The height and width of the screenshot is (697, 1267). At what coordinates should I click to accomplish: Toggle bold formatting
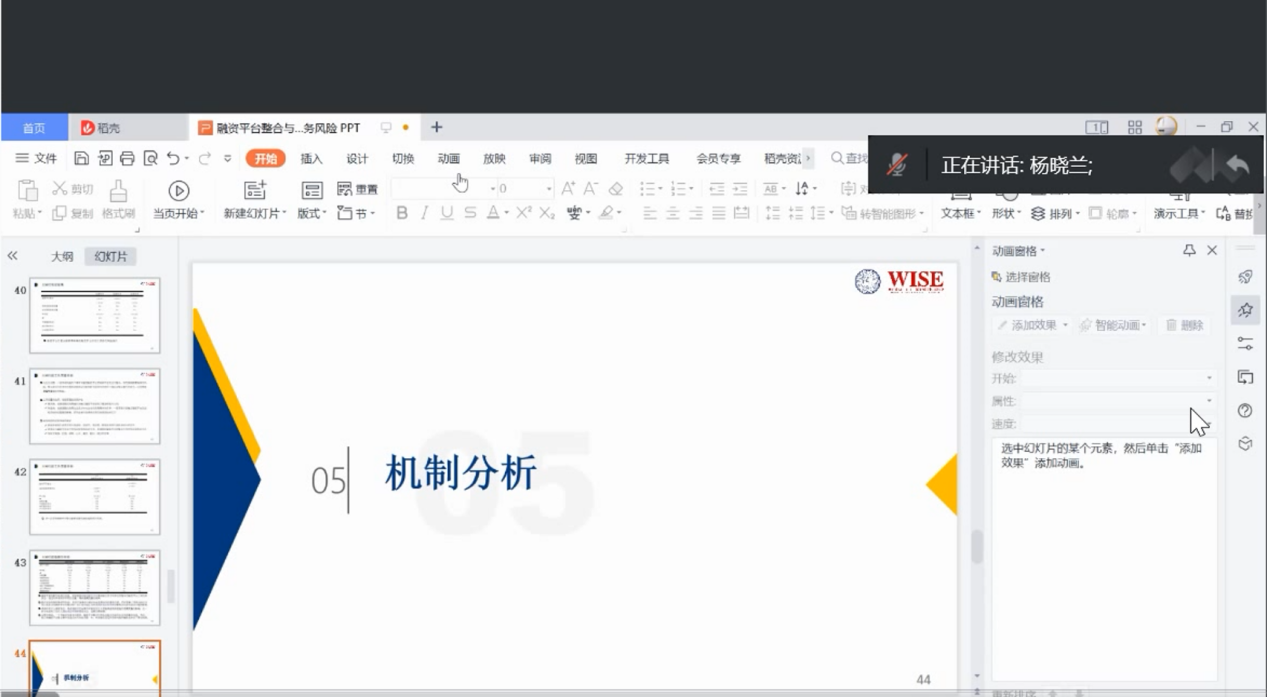[x=402, y=213]
